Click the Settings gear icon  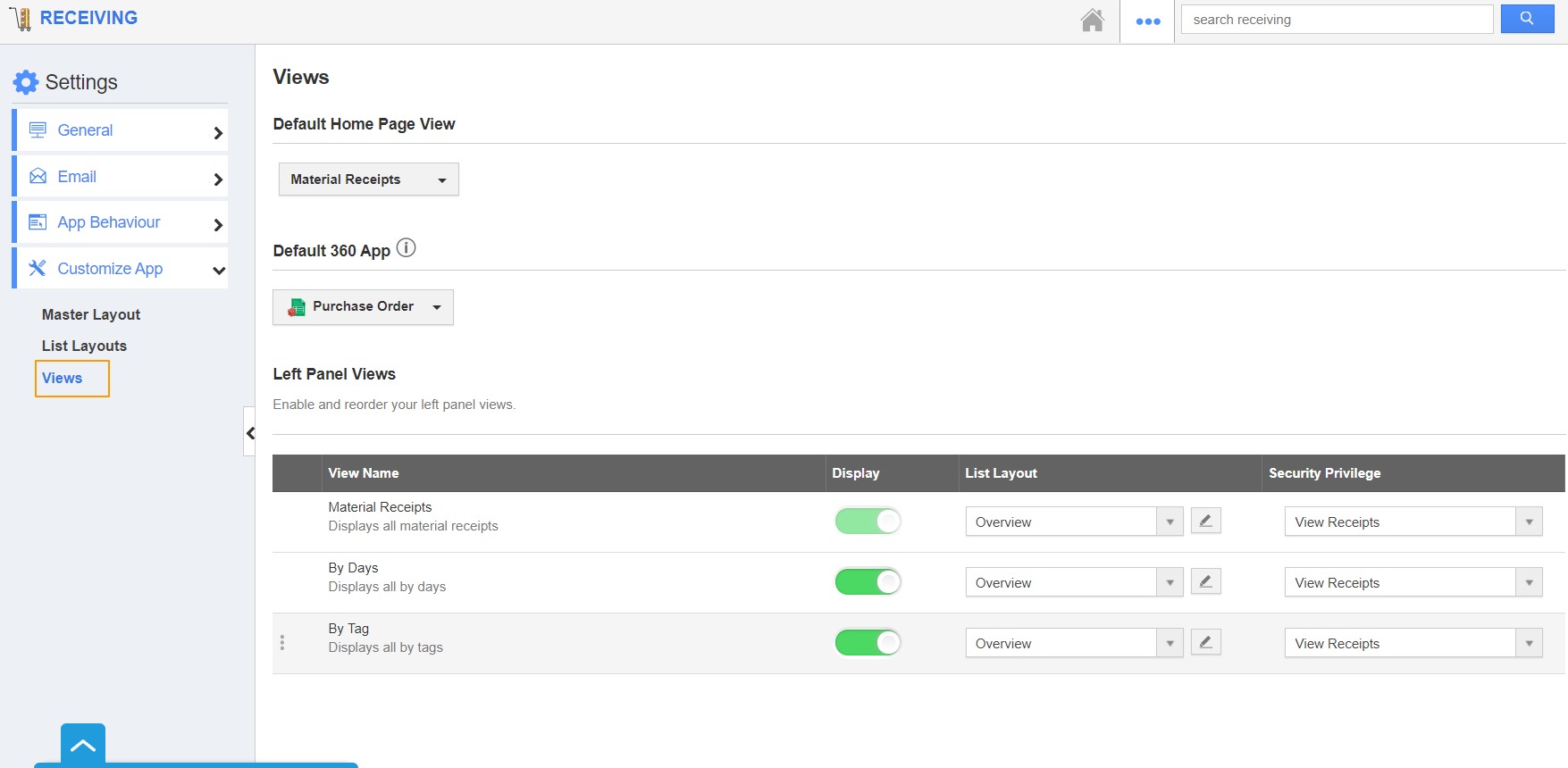(x=26, y=82)
